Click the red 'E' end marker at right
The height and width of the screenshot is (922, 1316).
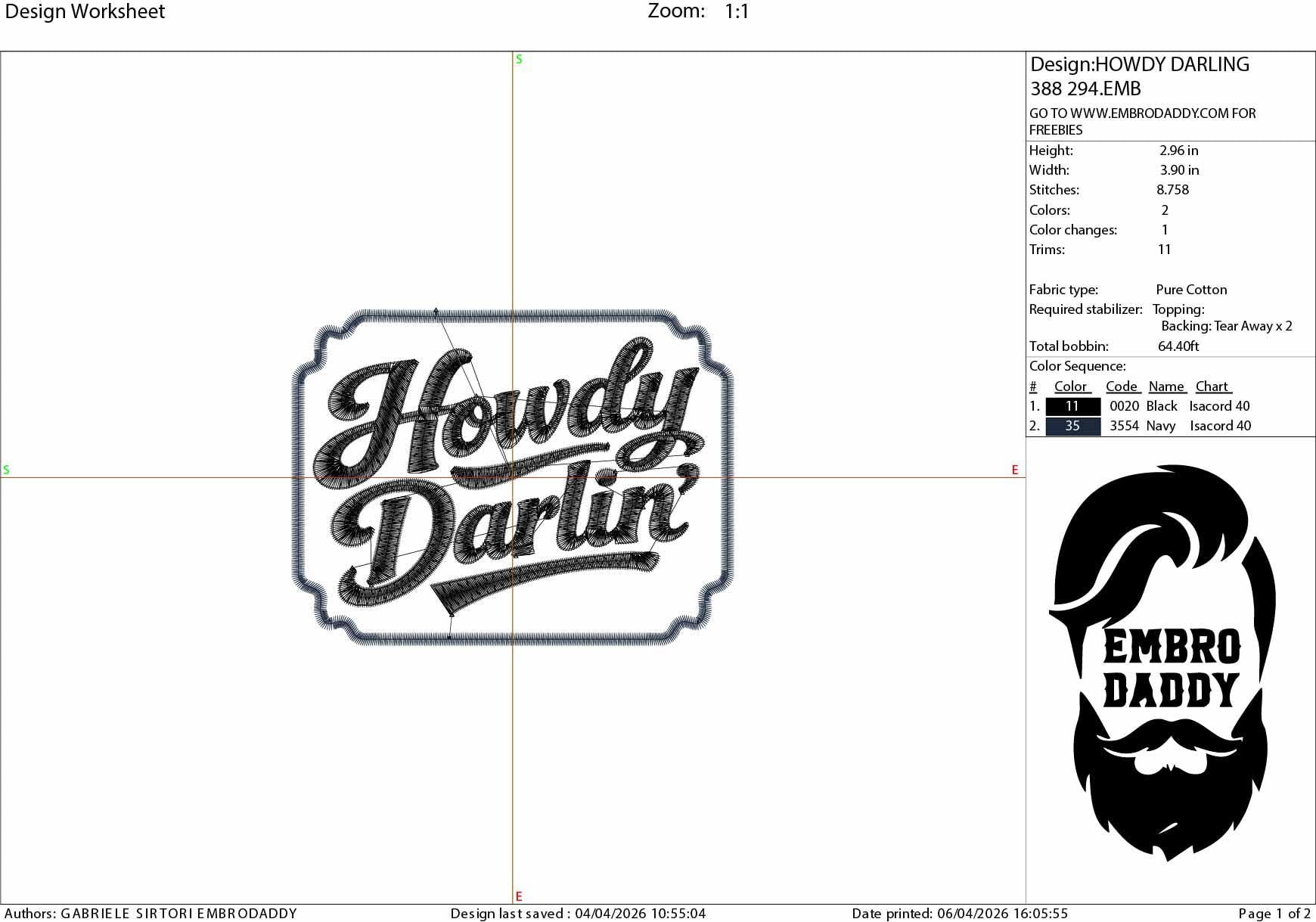1015,470
